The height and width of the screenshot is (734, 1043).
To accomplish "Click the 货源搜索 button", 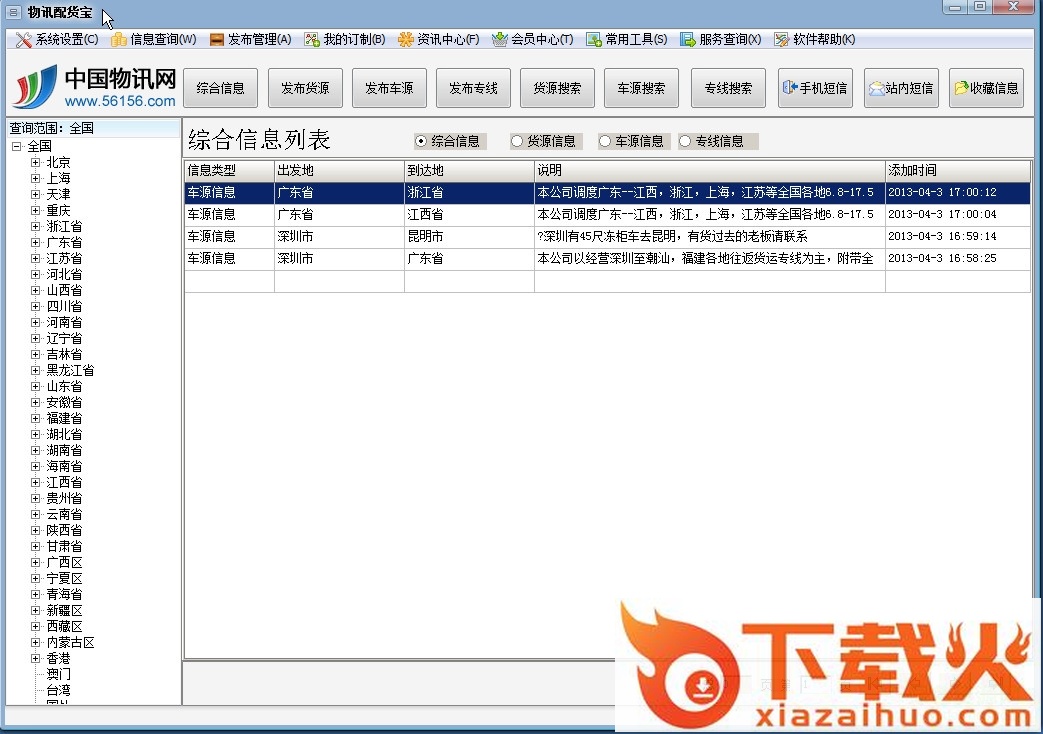I will (x=557, y=88).
